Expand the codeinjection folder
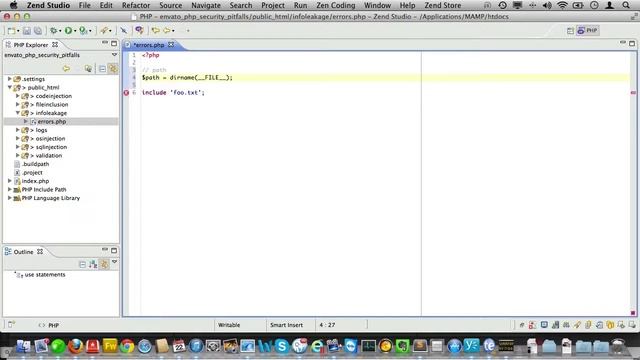The width and height of the screenshot is (640, 360). (18, 96)
